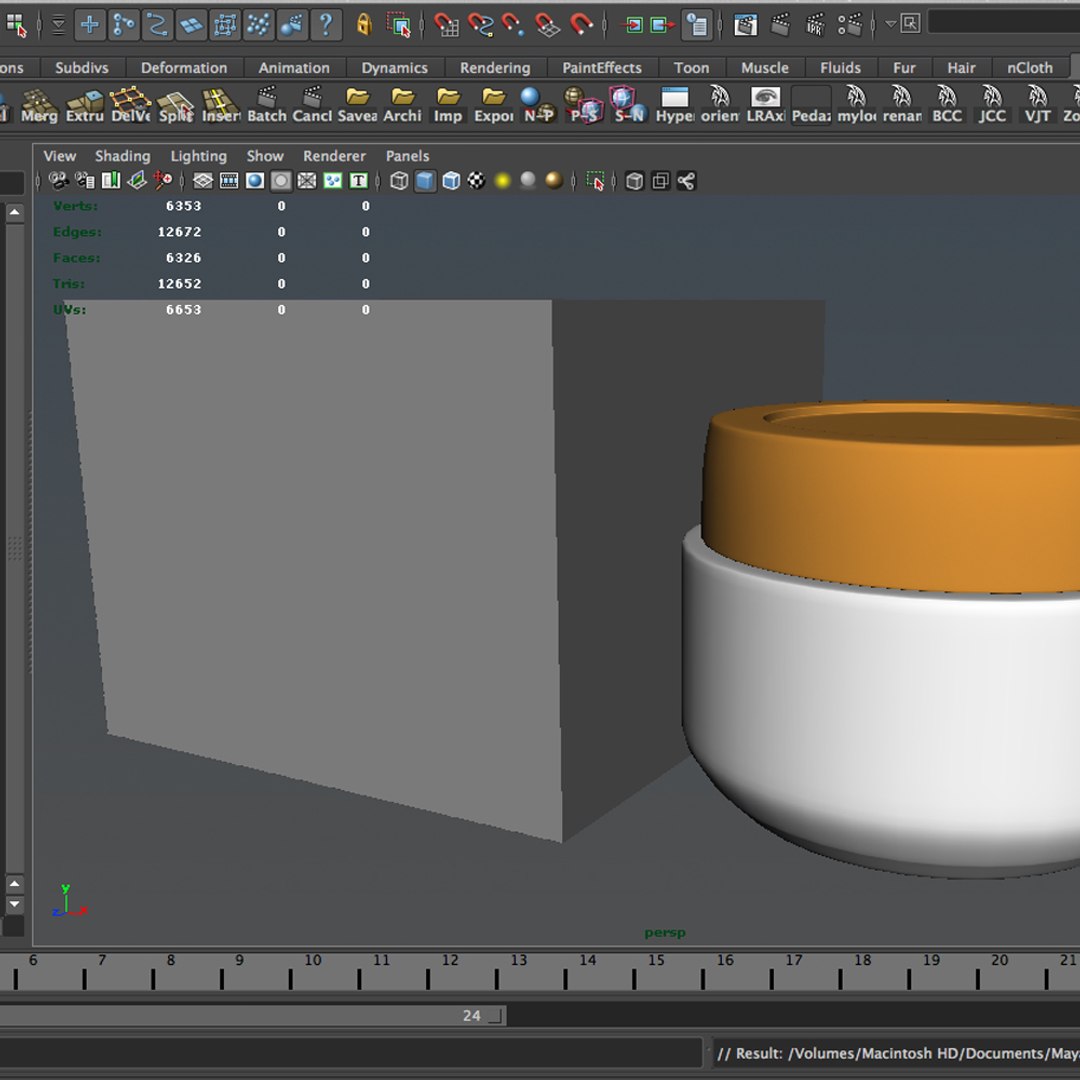Image resolution: width=1080 pixels, height=1080 pixels.
Task: Toggle the textured checker display icon
Action: tap(477, 181)
